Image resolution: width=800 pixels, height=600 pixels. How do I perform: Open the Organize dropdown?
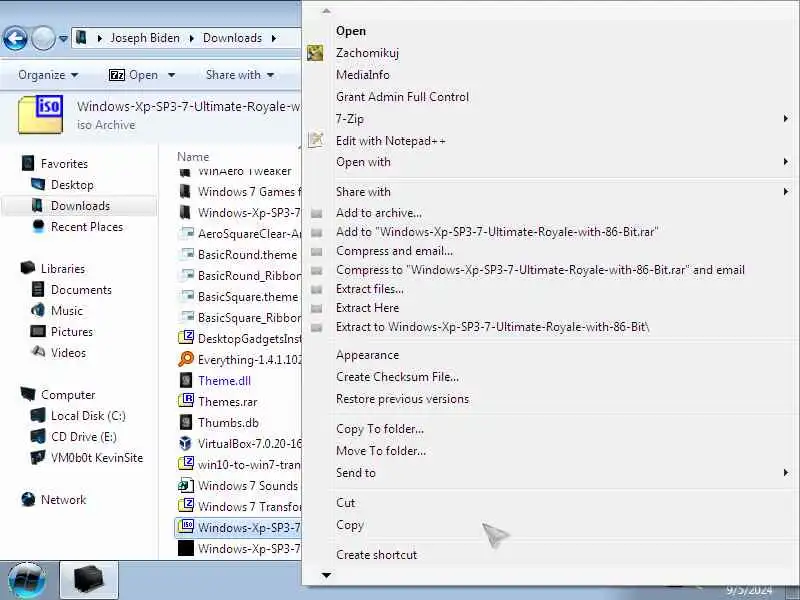point(48,75)
